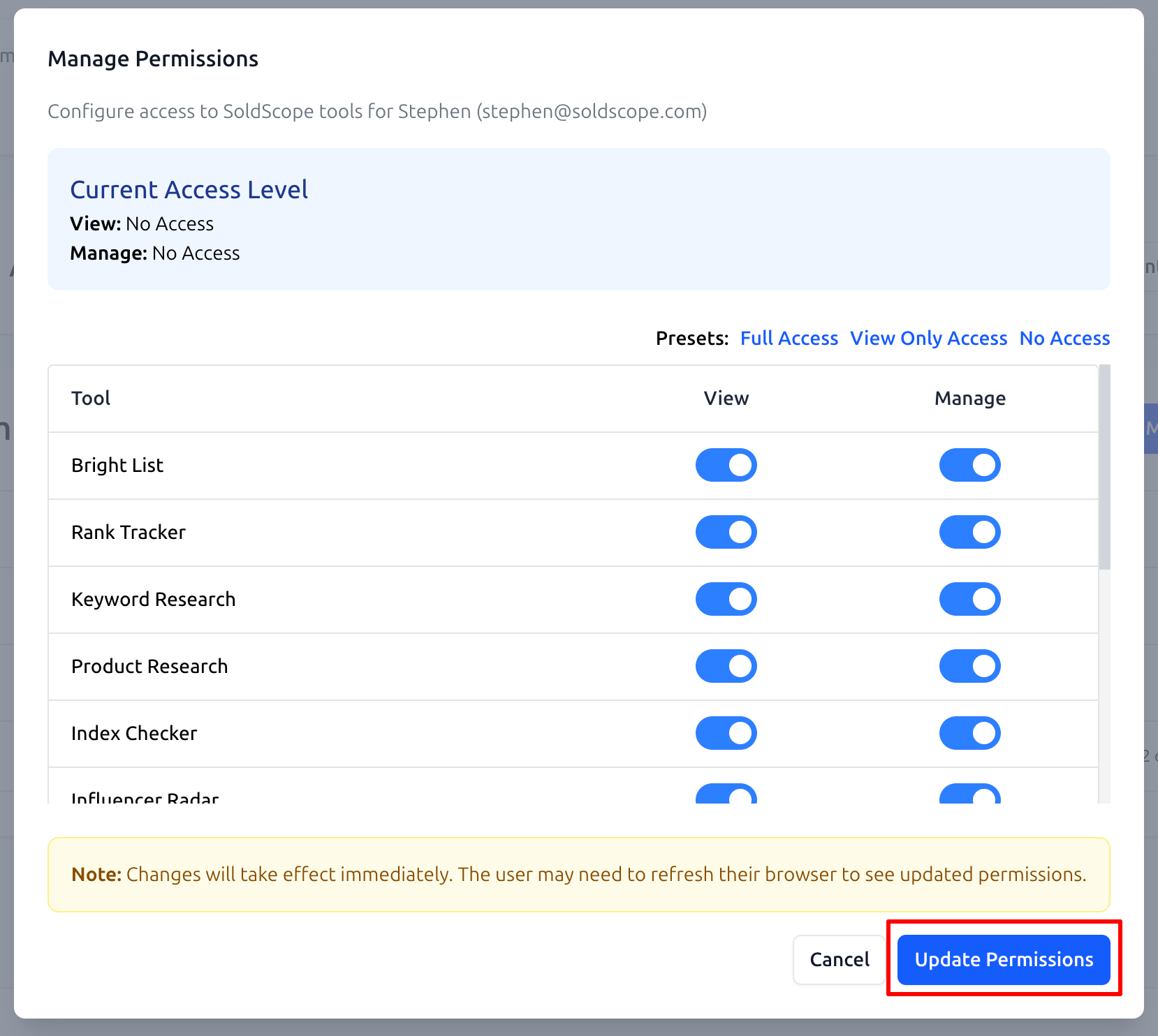
Task: Toggle View access for Product Research
Action: pyautogui.click(x=726, y=666)
